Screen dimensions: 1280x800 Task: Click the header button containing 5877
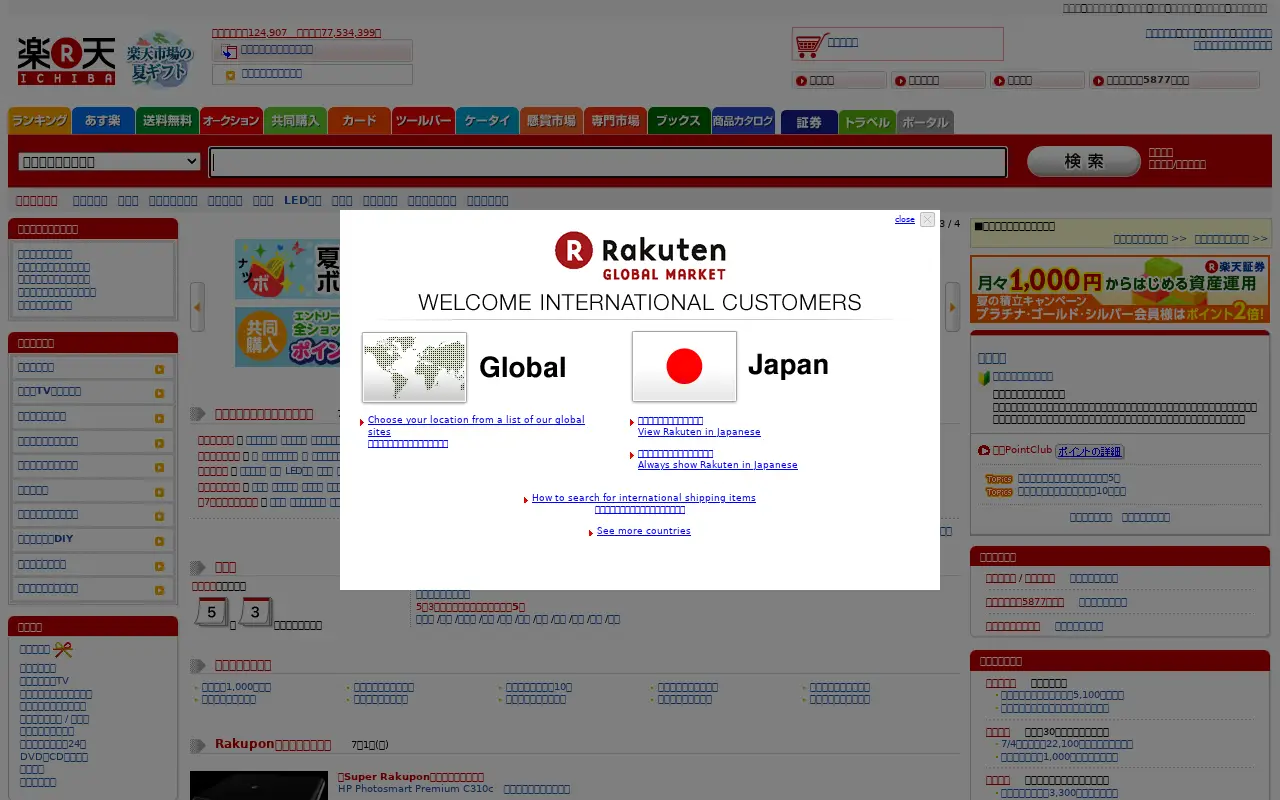click(1175, 80)
